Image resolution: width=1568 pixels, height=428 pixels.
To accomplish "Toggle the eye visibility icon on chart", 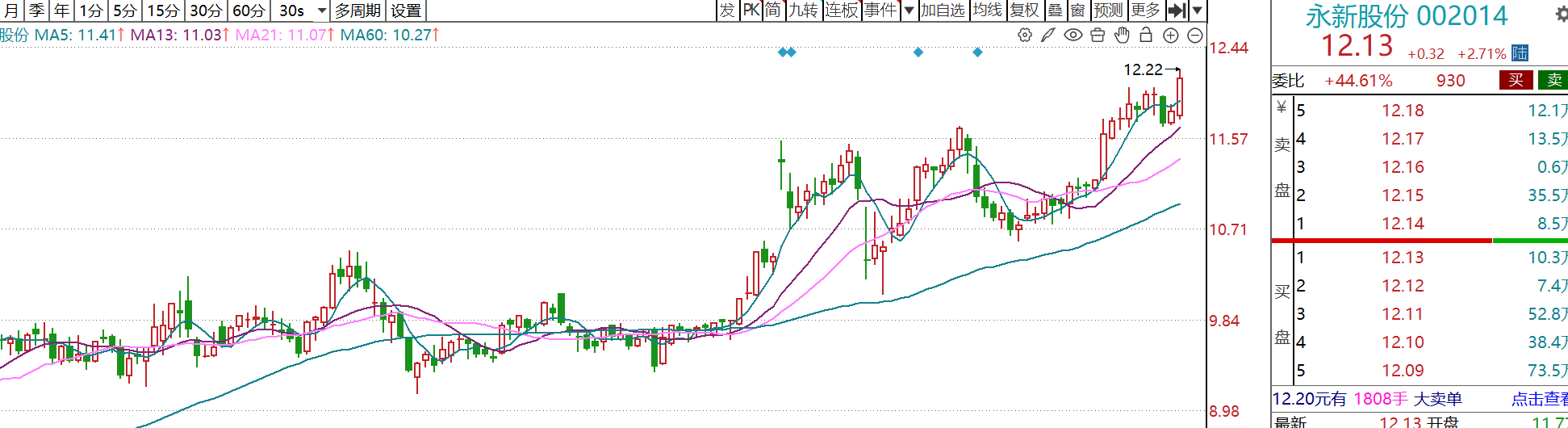I will click(1073, 36).
